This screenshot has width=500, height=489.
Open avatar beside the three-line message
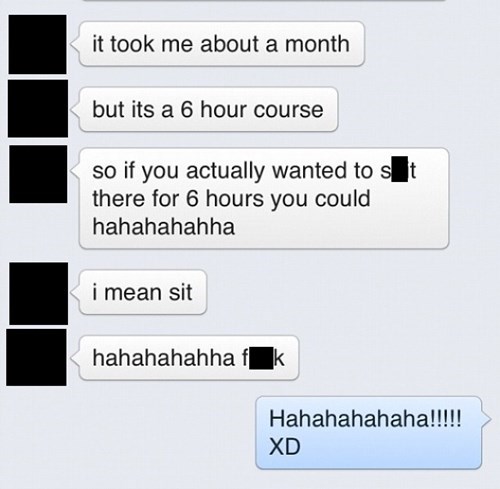pyautogui.click(x=38, y=174)
